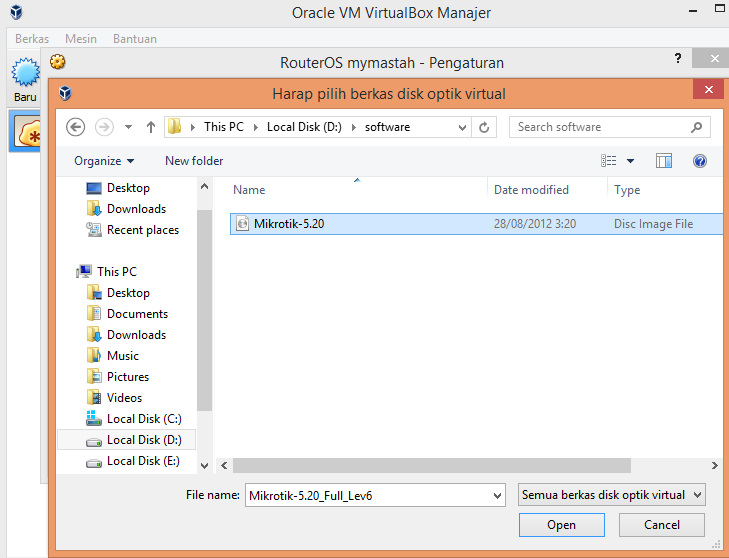Click the Pengaturan gear icon
This screenshot has width=729, height=558.
coord(58,62)
